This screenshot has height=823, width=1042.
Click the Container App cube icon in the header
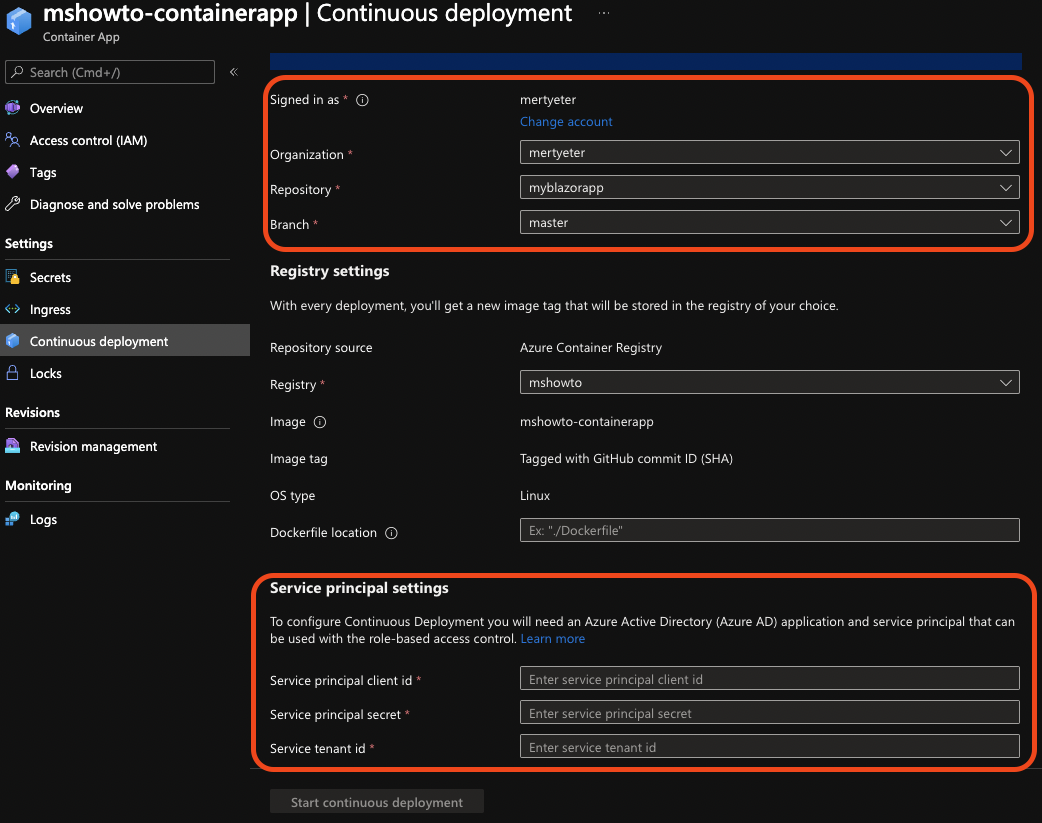pos(18,20)
